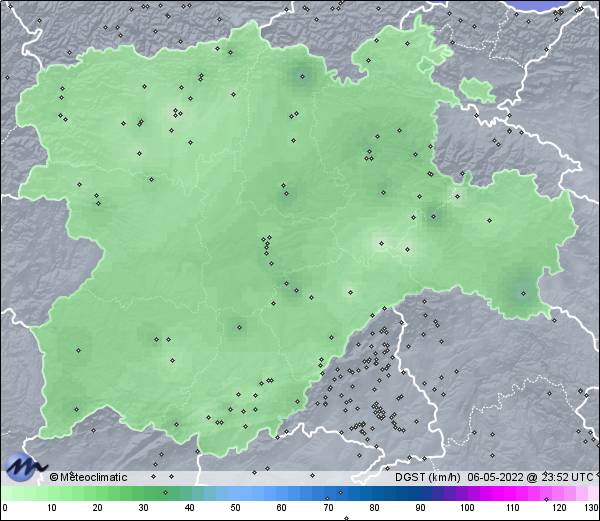Viewport: 600px width, 521px height.
Task: Click the scale value 80
Action: (x=374, y=508)
